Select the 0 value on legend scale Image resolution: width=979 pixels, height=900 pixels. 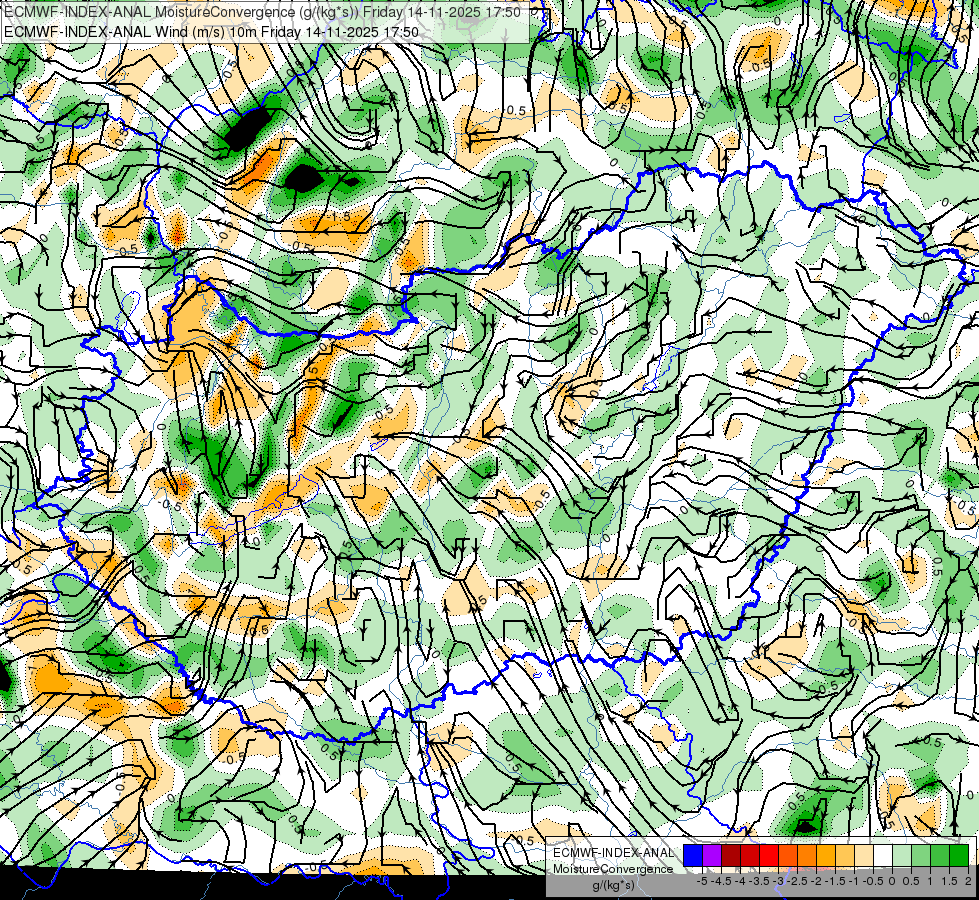(x=892, y=881)
